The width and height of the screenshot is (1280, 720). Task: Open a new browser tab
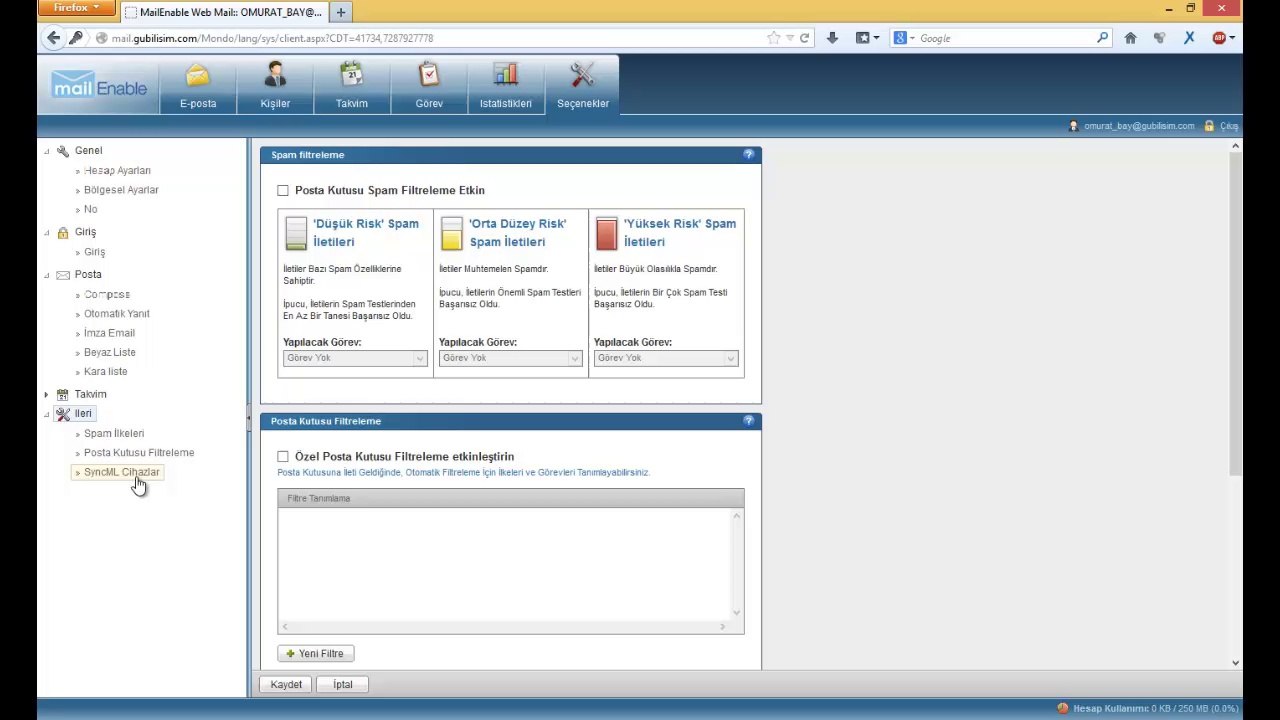[341, 12]
